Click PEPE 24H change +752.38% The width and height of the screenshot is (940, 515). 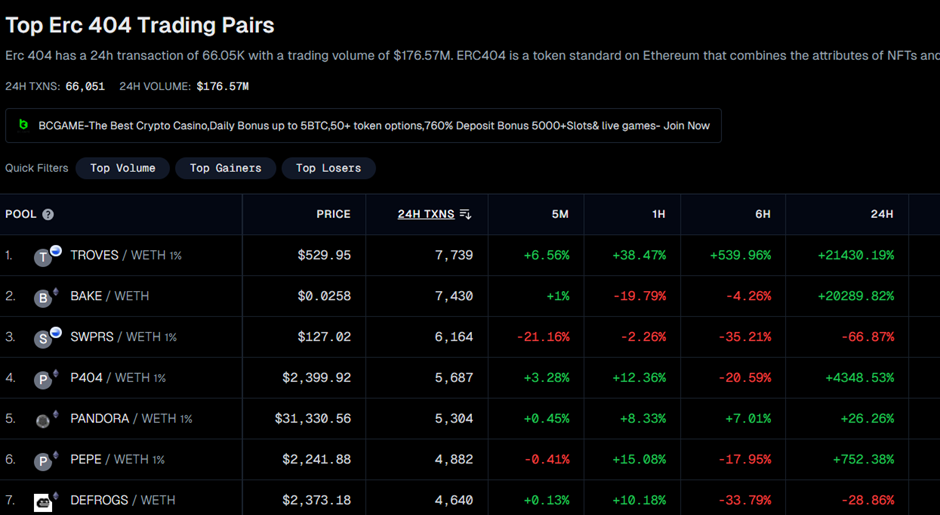(x=863, y=459)
